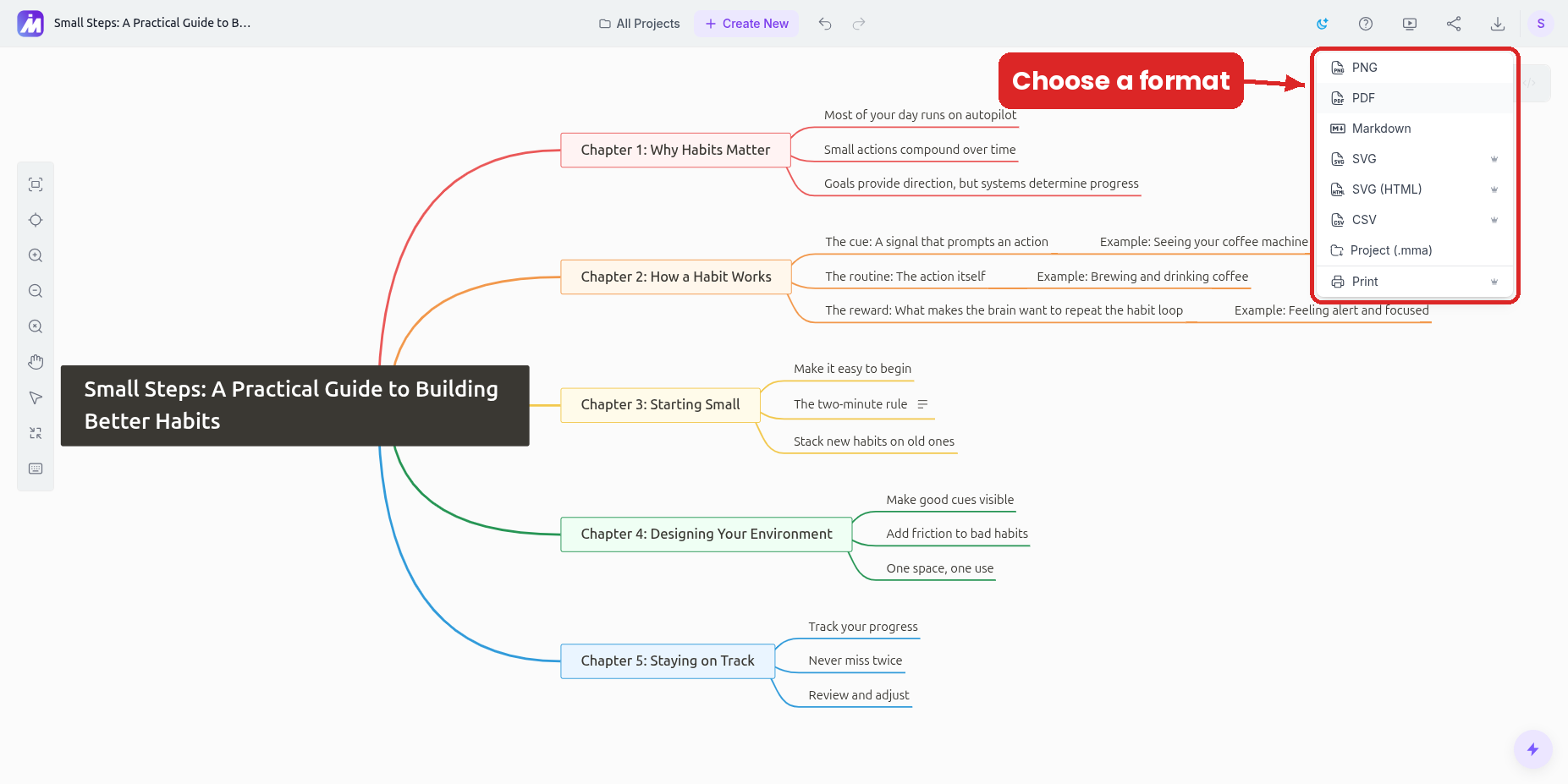
Task: Open the lightning AI assistant button
Action: coord(1532,749)
